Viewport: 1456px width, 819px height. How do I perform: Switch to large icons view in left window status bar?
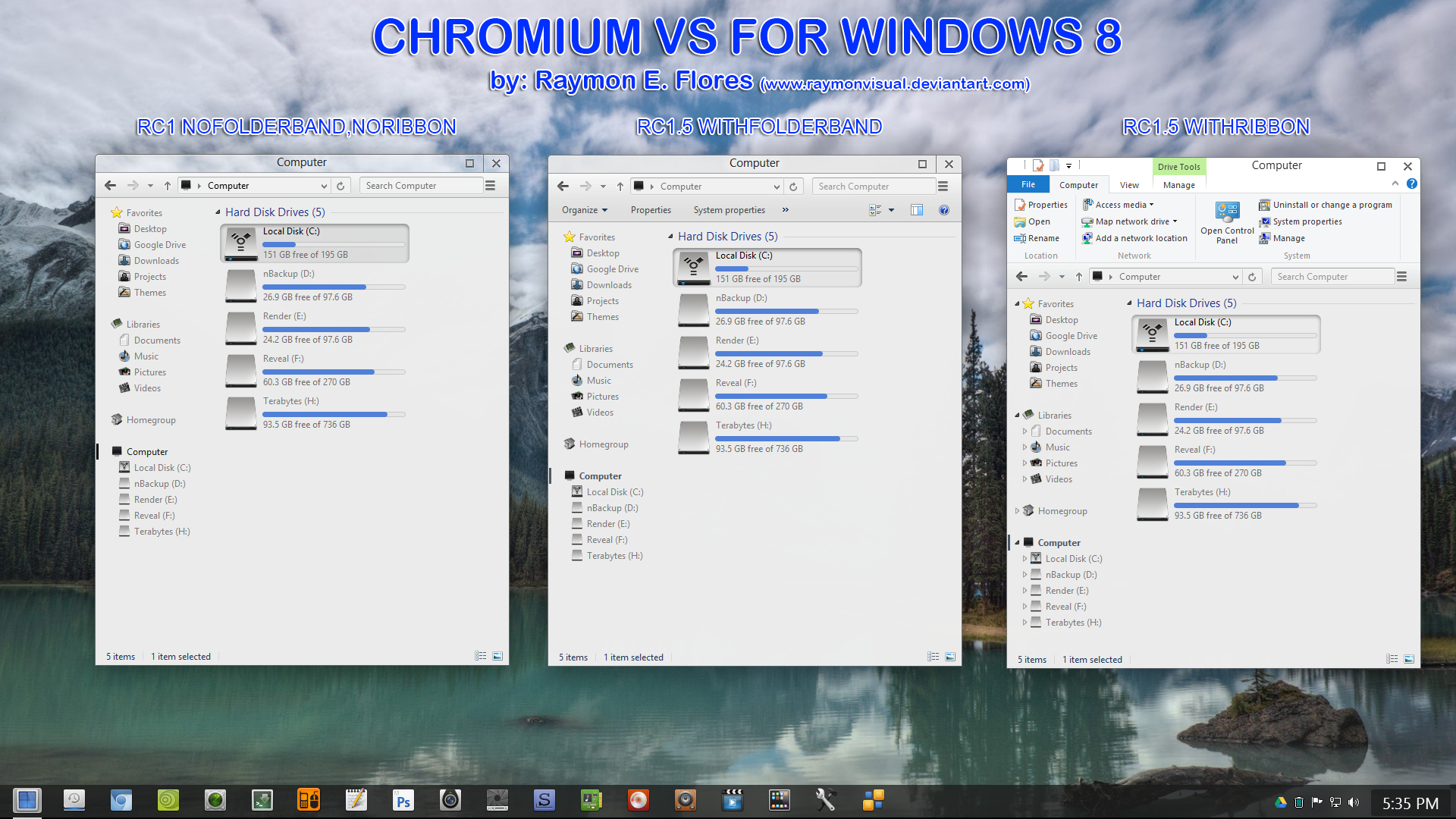(x=497, y=656)
